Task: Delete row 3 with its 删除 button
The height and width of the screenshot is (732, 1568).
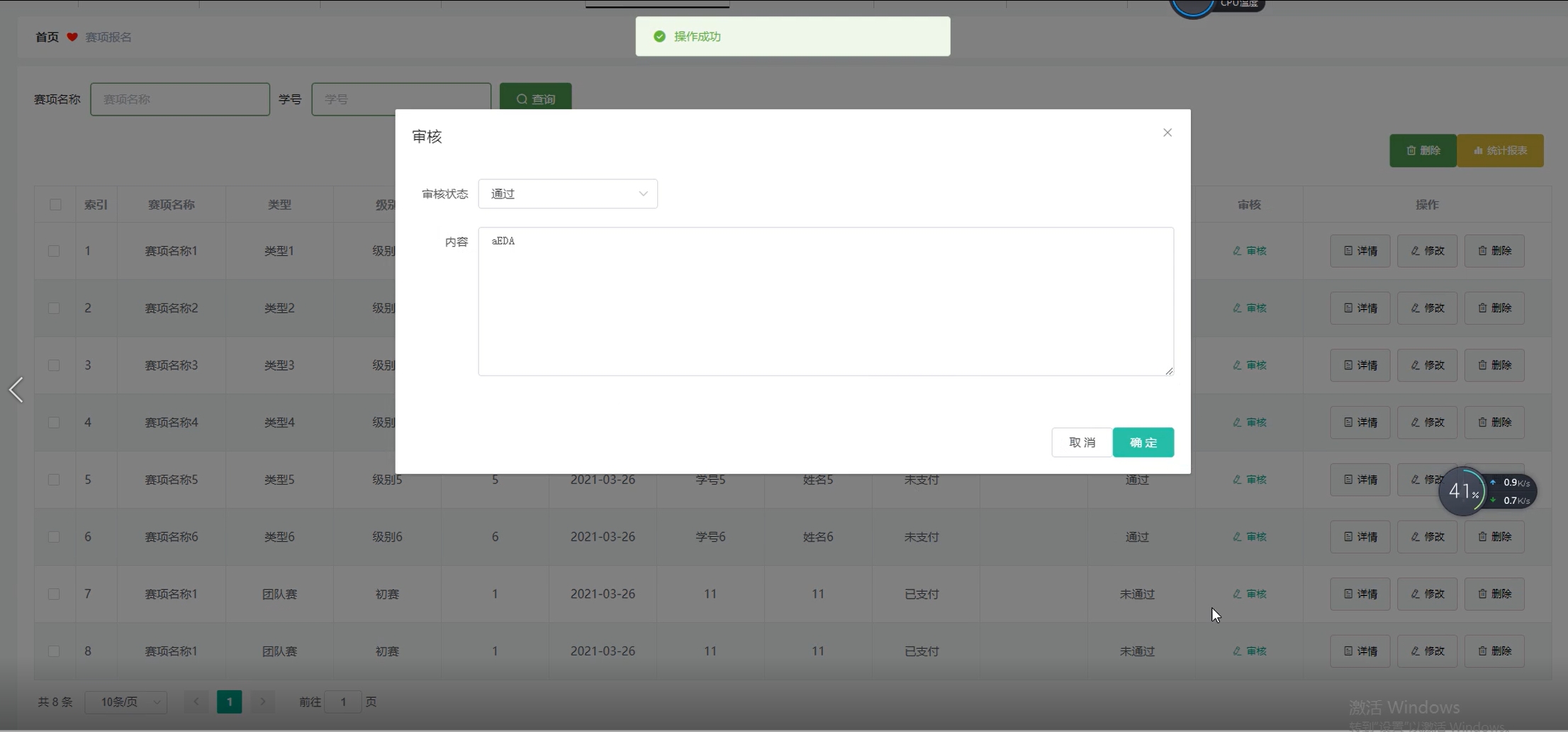Action: [1494, 365]
